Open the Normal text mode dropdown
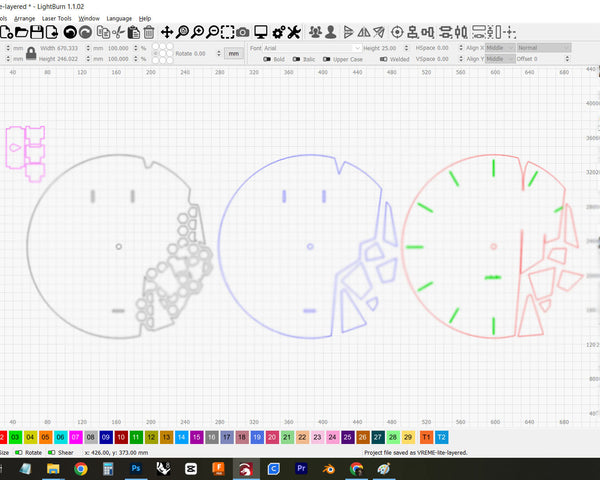Screen dimensions: 600x480 544,48
